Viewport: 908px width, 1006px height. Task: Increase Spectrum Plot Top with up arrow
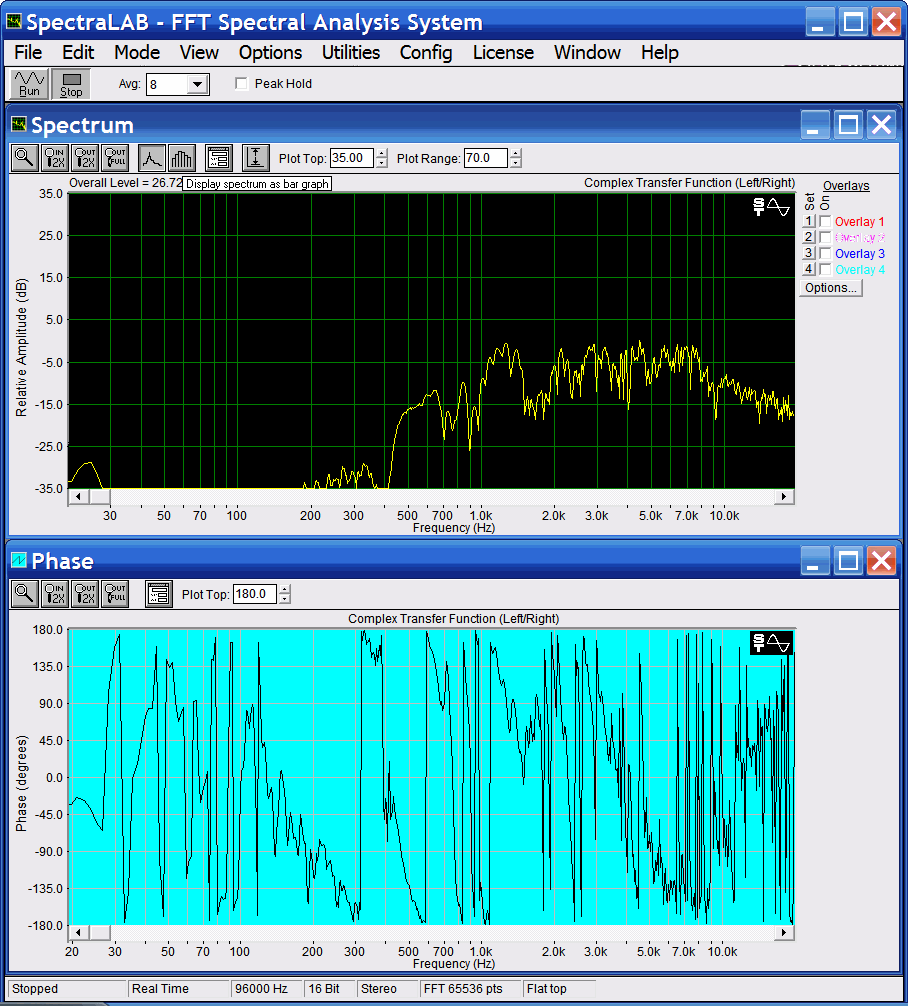(381, 154)
